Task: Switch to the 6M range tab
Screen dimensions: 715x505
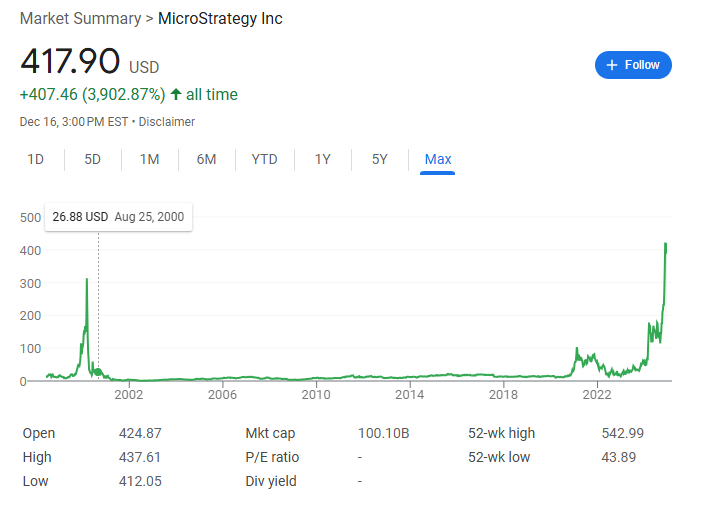Action: point(207,159)
